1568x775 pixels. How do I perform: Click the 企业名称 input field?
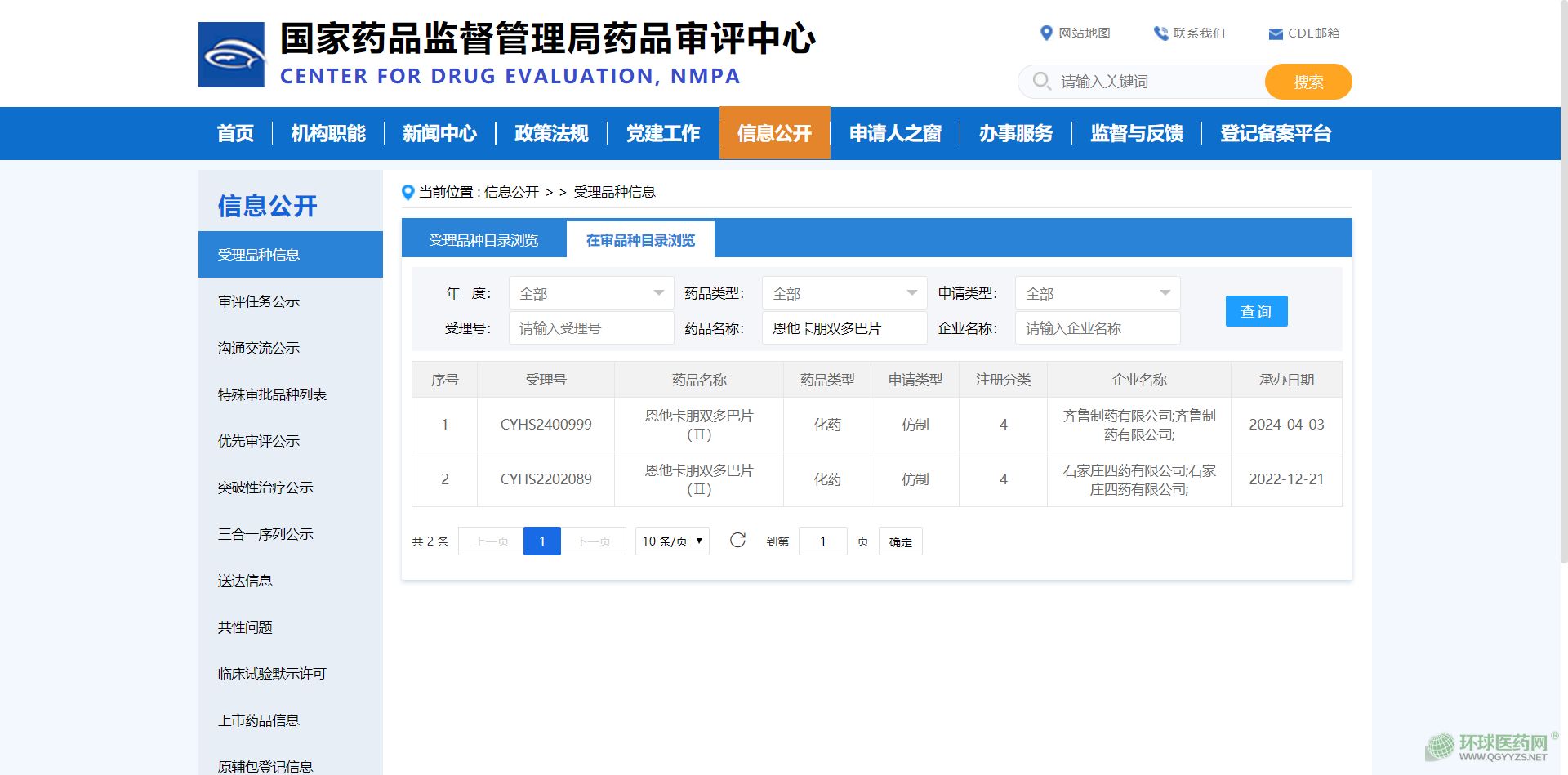[x=1097, y=328]
